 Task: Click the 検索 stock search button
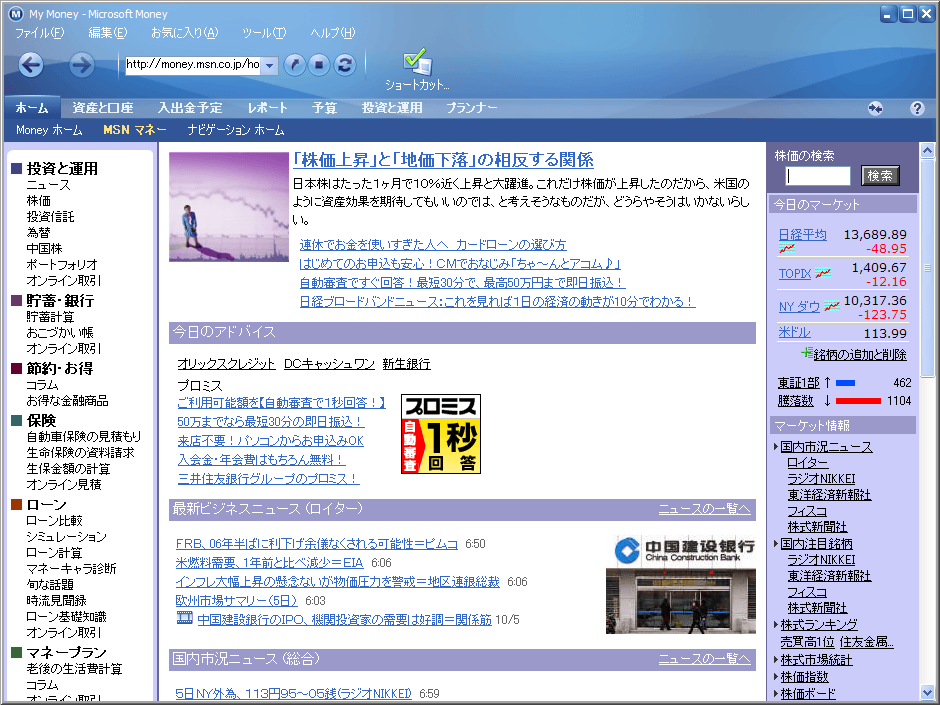click(x=880, y=176)
